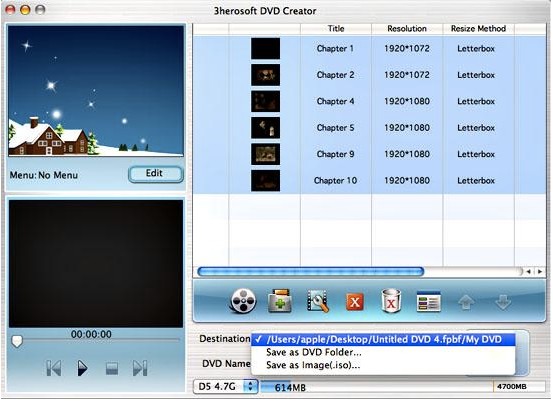553x401 pixels.
Task: Click Chapter 1 resolution 1920*1072
Action: pyautogui.click(x=407, y=48)
